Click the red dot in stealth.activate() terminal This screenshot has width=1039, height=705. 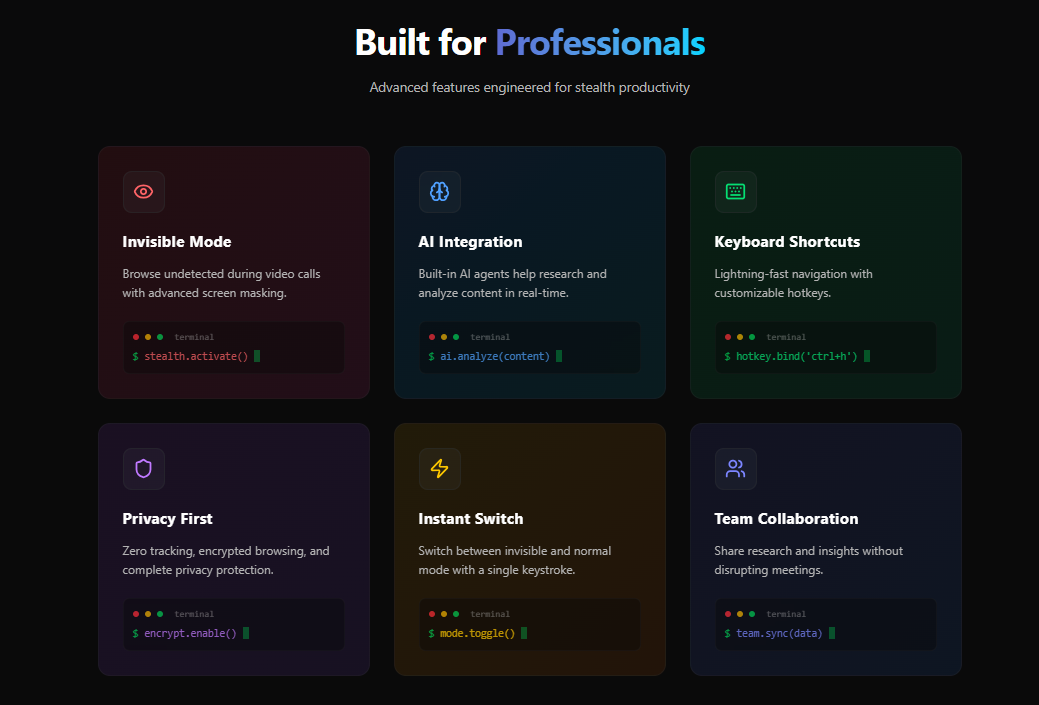coord(136,337)
